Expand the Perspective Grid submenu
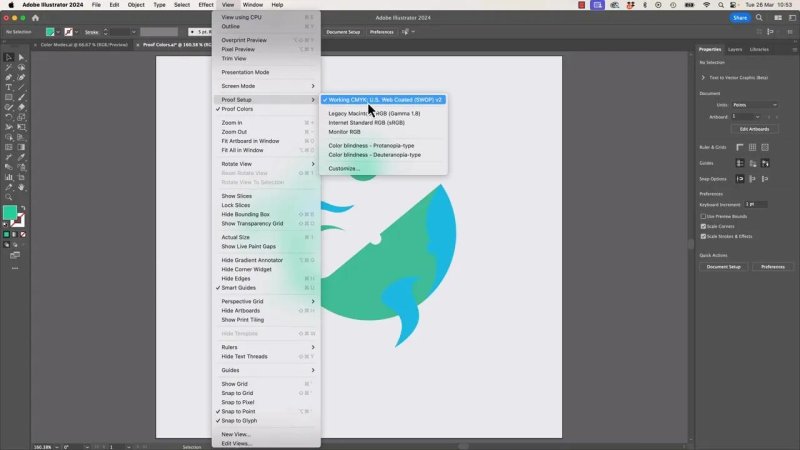800x450 pixels. point(266,302)
